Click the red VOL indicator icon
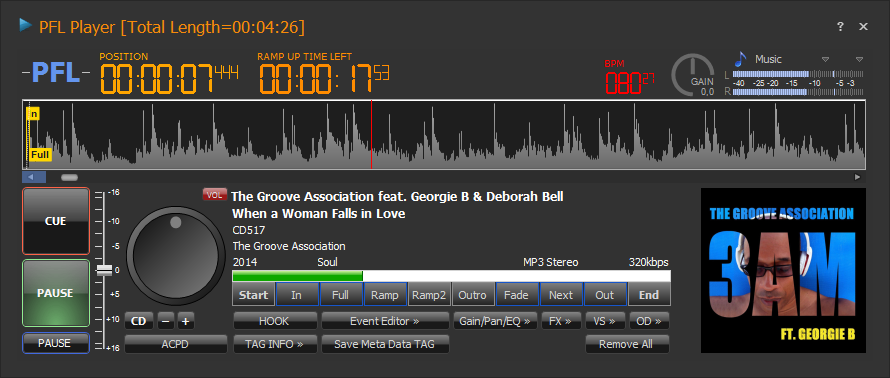Image resolution: width=890 pixels, height=378 pixels. point(215,195)
